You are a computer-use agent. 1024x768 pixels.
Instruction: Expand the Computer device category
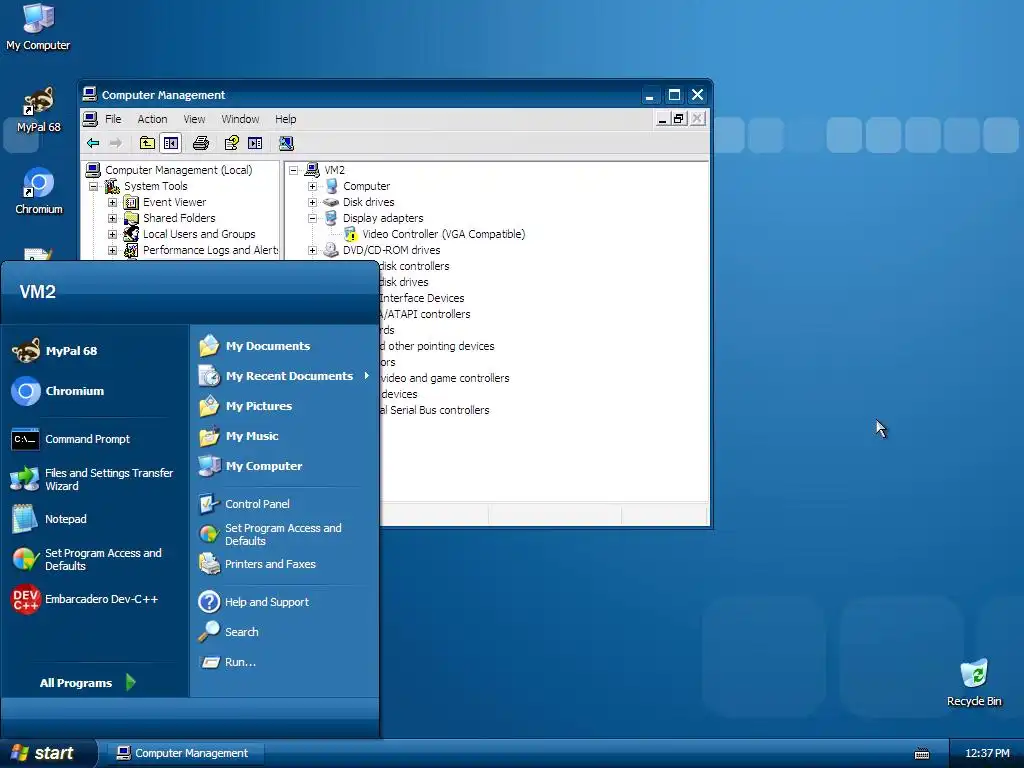pyautogui.click(x=312, y=186)
